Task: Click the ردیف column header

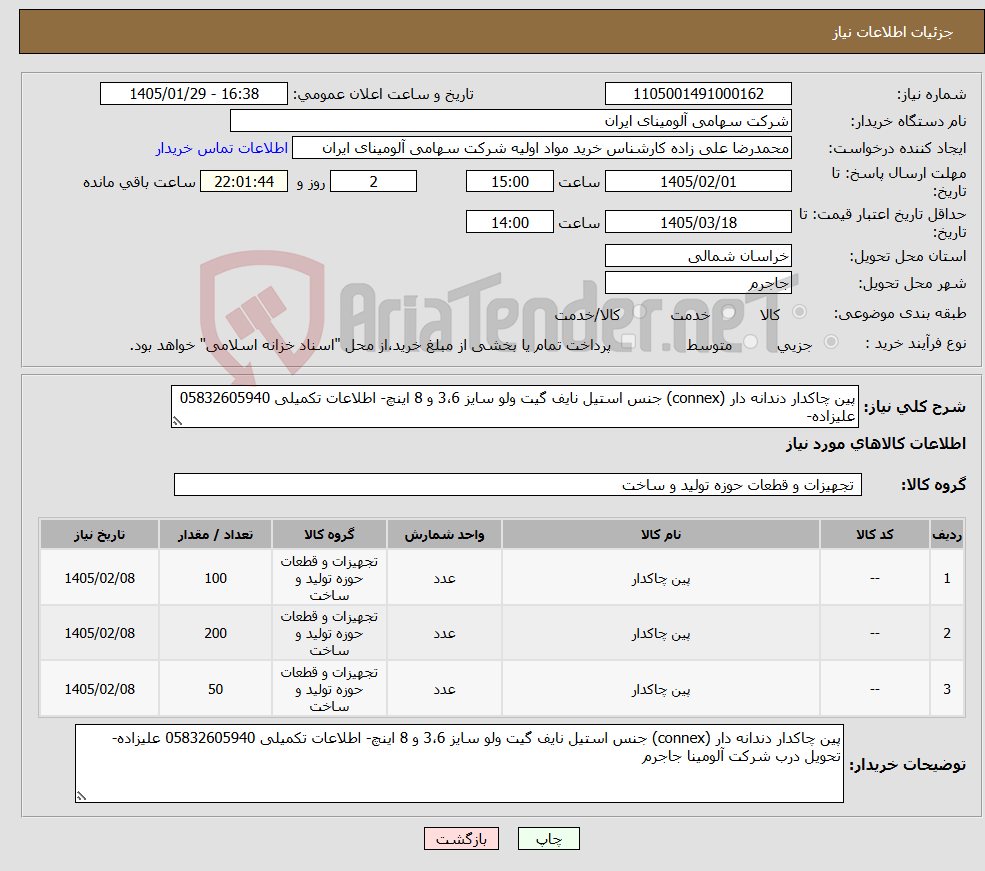Action: coord(947,534)
